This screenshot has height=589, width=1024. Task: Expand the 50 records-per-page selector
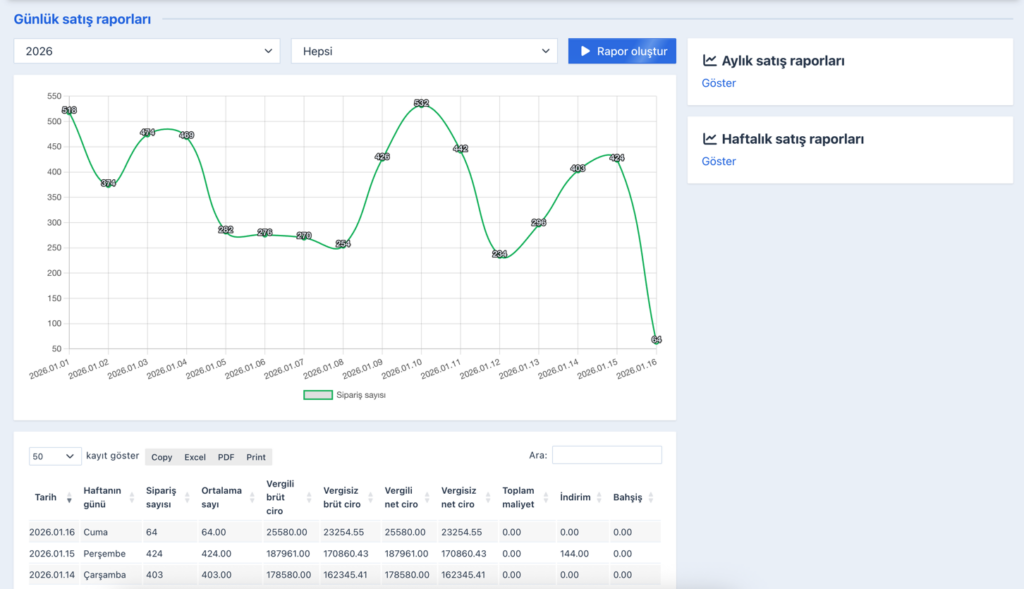tap(55, 456)
